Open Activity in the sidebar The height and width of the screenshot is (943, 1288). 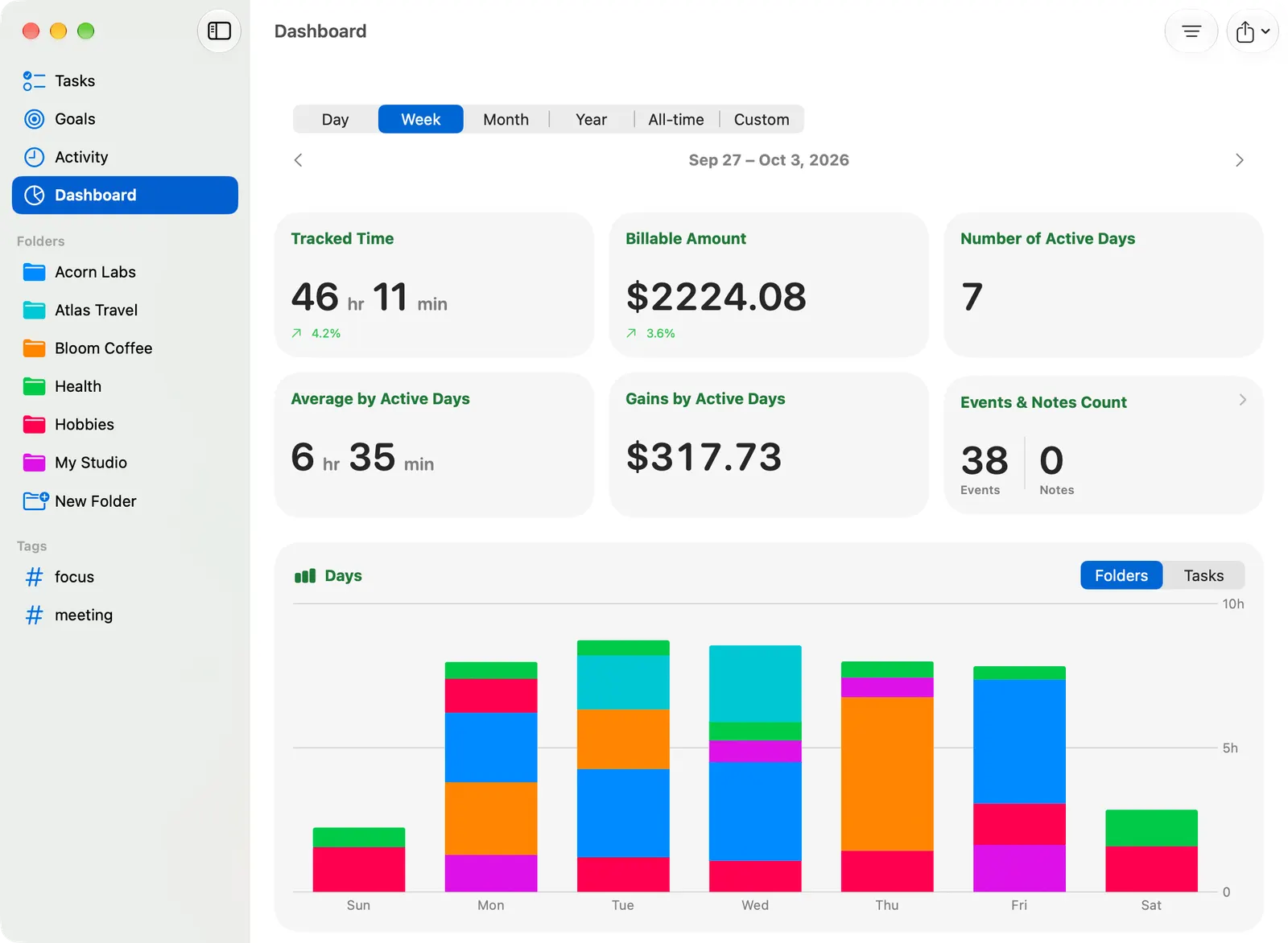click(x=125, y=157)
